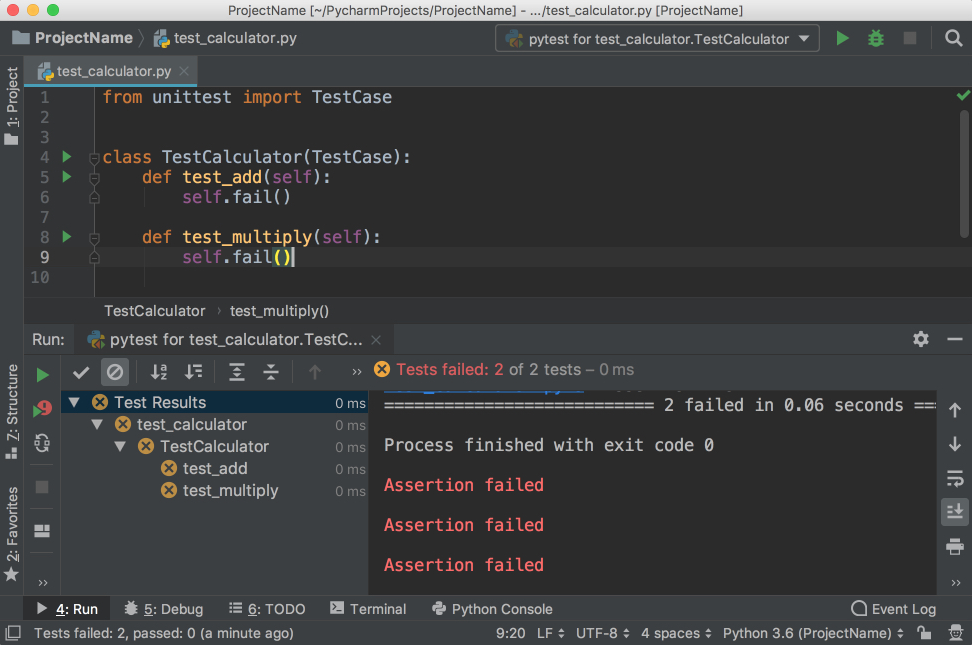Open Run Configuration settings gear
Screen dimensions: 972x645
tap(920, 339)
